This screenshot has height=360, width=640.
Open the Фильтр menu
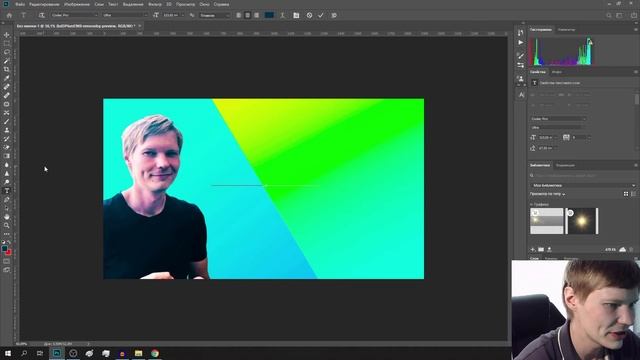(x=155, y=4)
